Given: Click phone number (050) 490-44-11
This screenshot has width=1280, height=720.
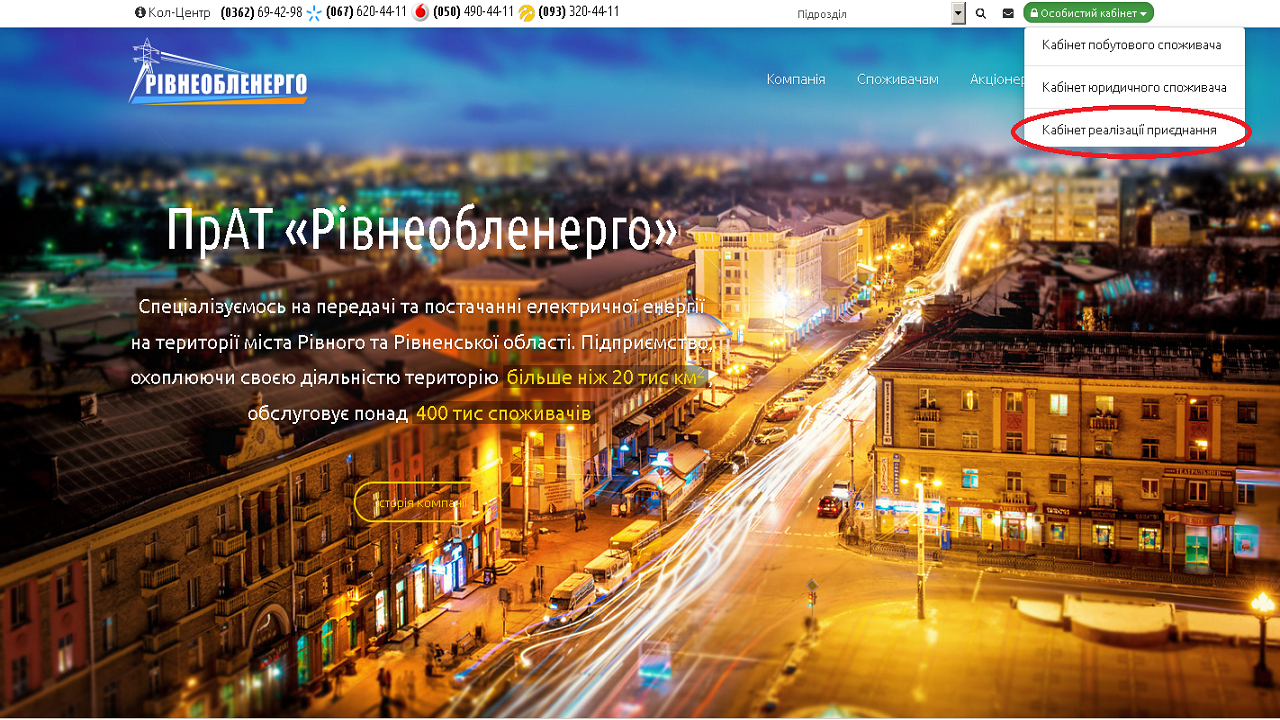Looking at the screenshot, I should pos(473,13).
